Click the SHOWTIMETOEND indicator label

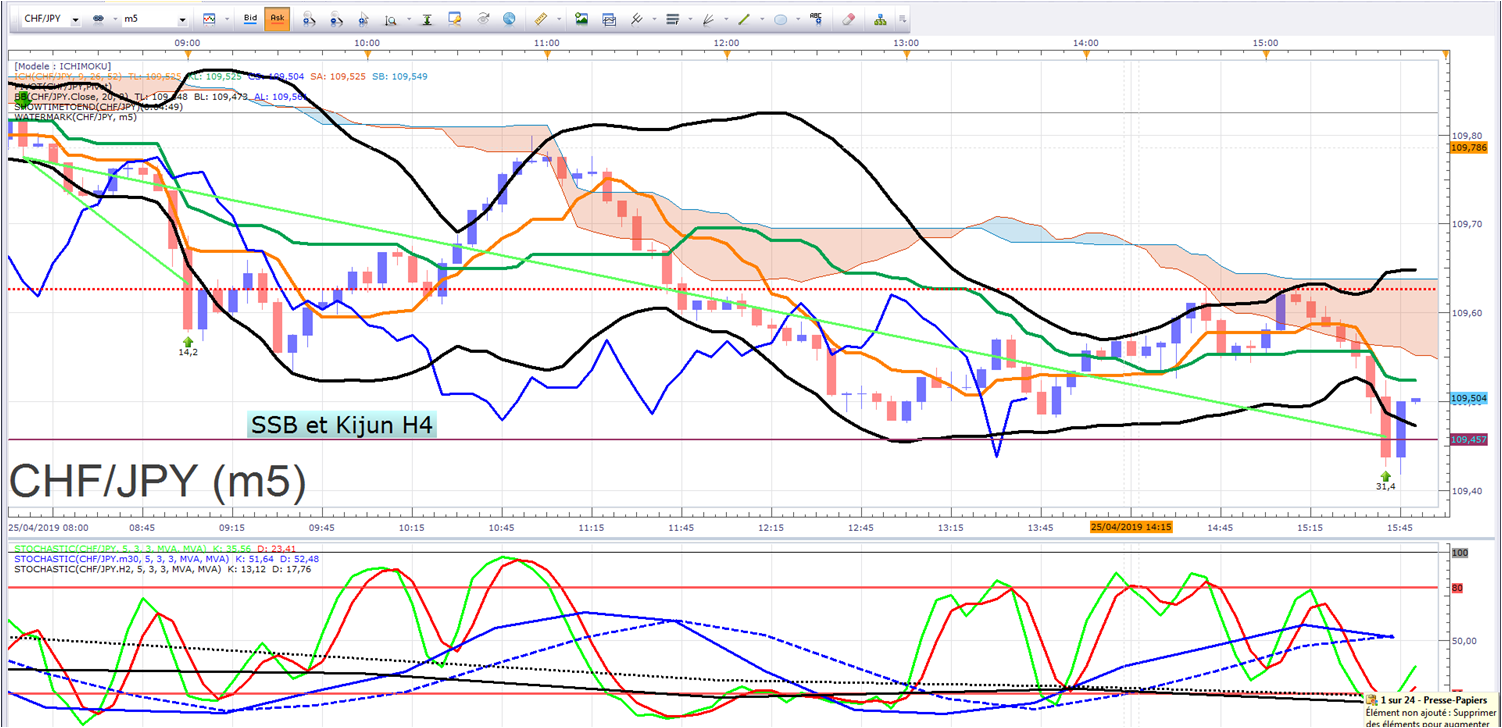(x=97, y=107)
